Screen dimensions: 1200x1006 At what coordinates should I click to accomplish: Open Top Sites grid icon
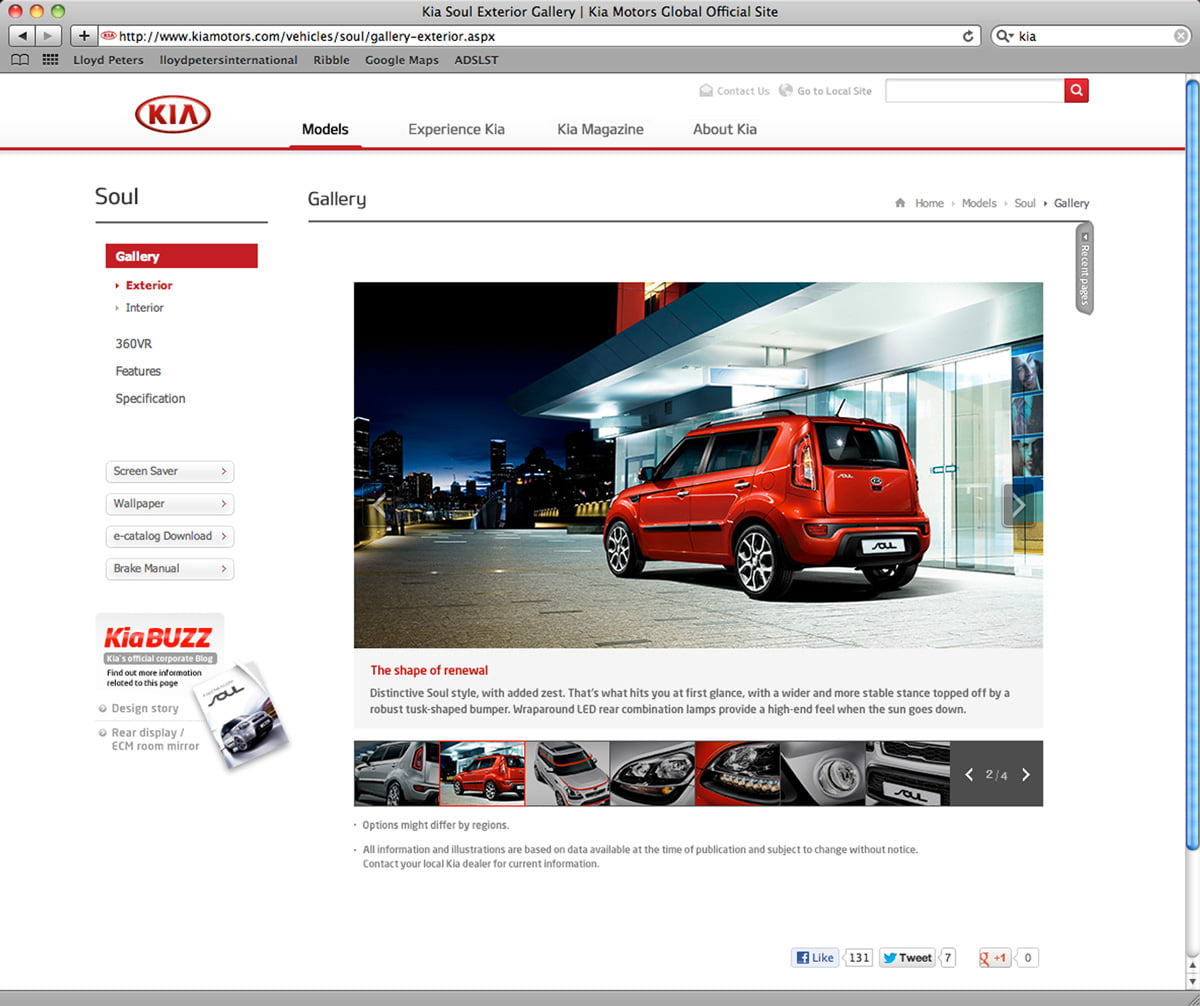[50, 60]
